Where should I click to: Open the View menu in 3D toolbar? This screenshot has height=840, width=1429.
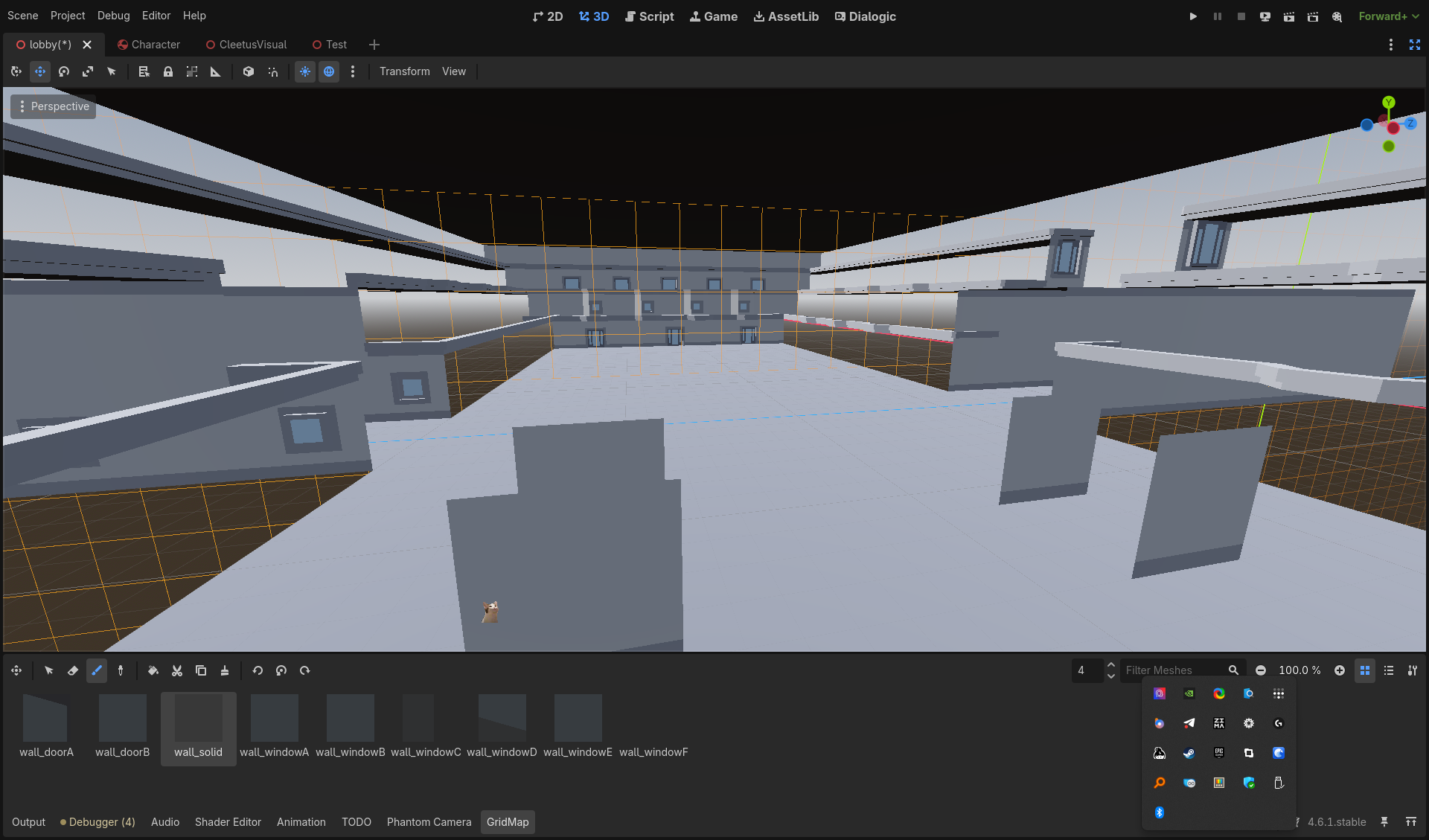pos(454,71)
